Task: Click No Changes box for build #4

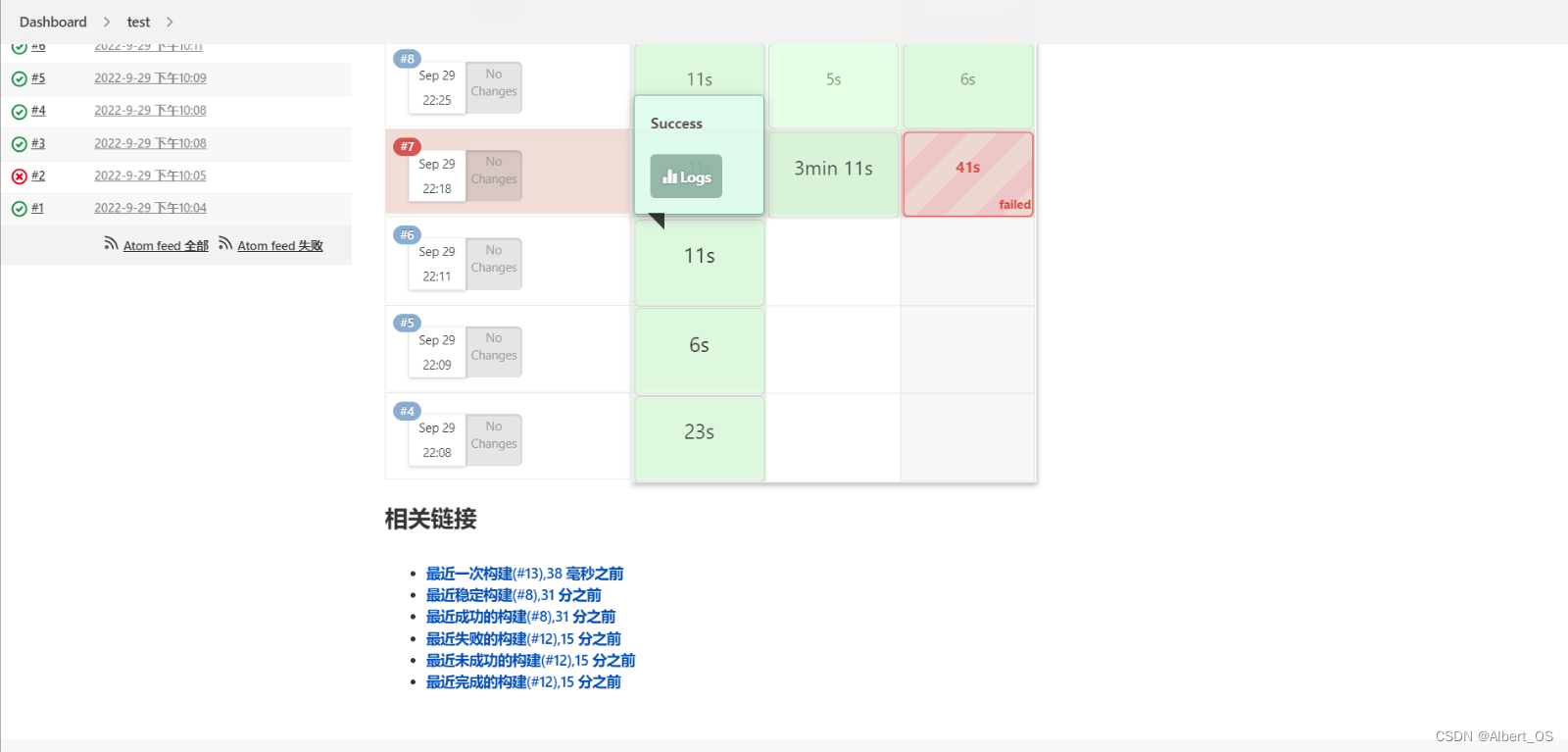Action: 493,439
